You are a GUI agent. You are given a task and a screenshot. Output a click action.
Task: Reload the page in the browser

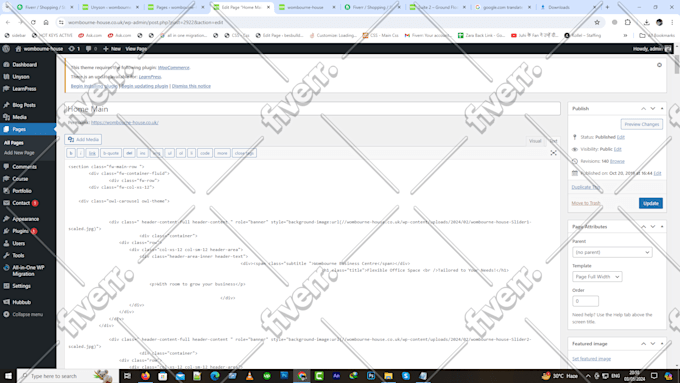point(33,22)
